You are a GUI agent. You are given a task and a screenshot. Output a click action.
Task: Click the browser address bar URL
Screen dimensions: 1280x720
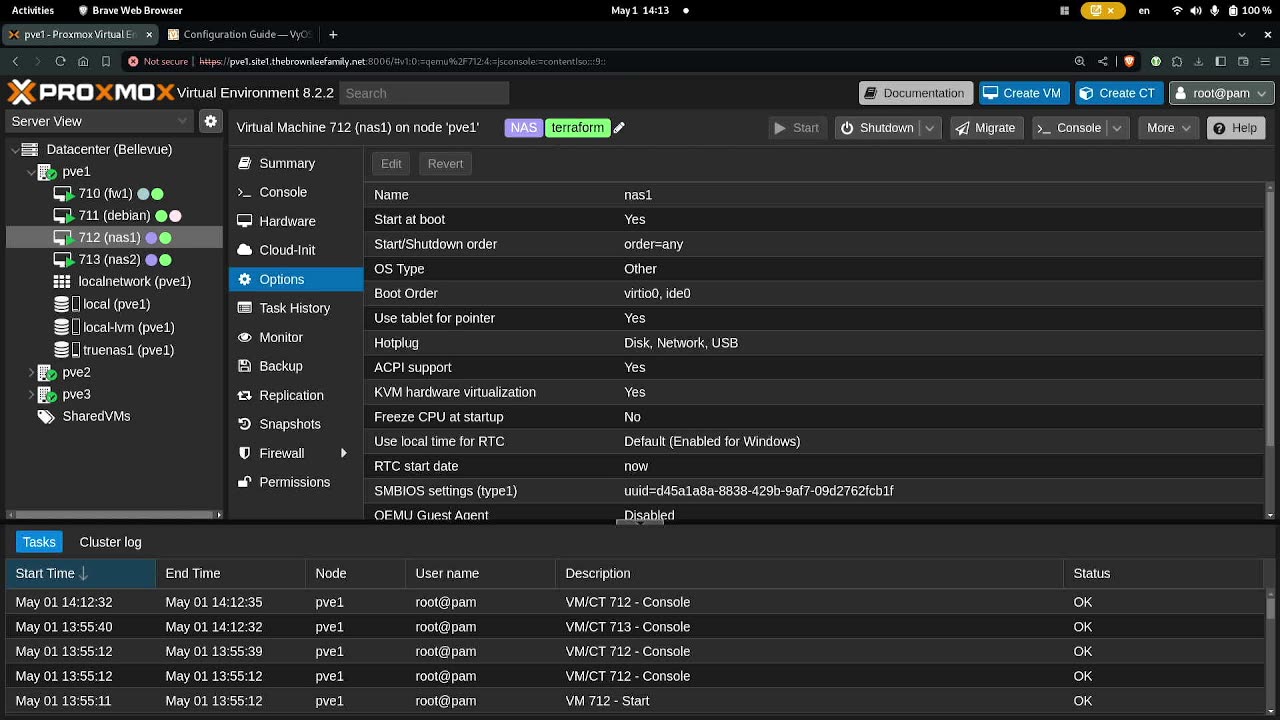click(402, 61)
